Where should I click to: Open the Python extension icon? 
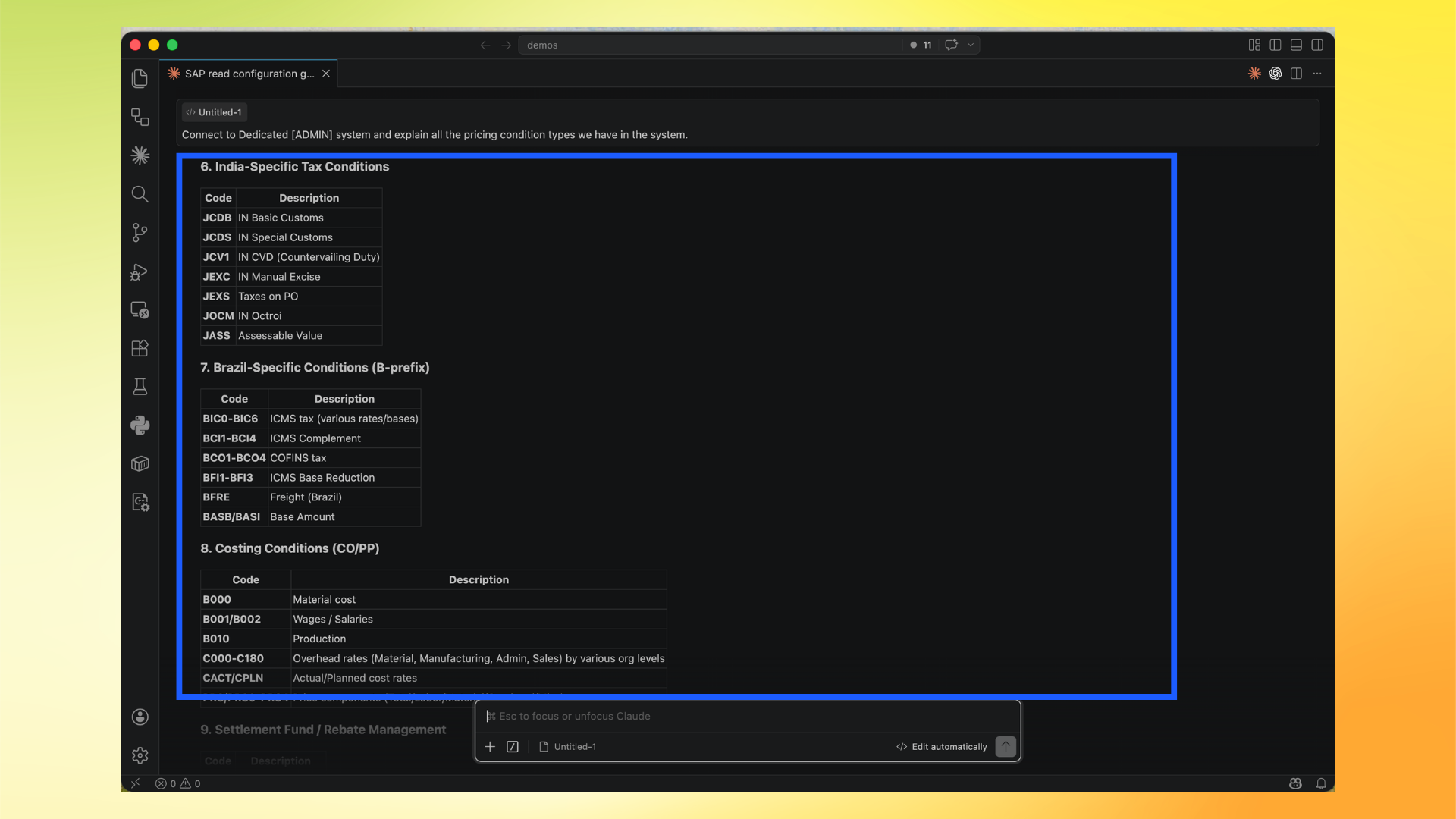140,425
